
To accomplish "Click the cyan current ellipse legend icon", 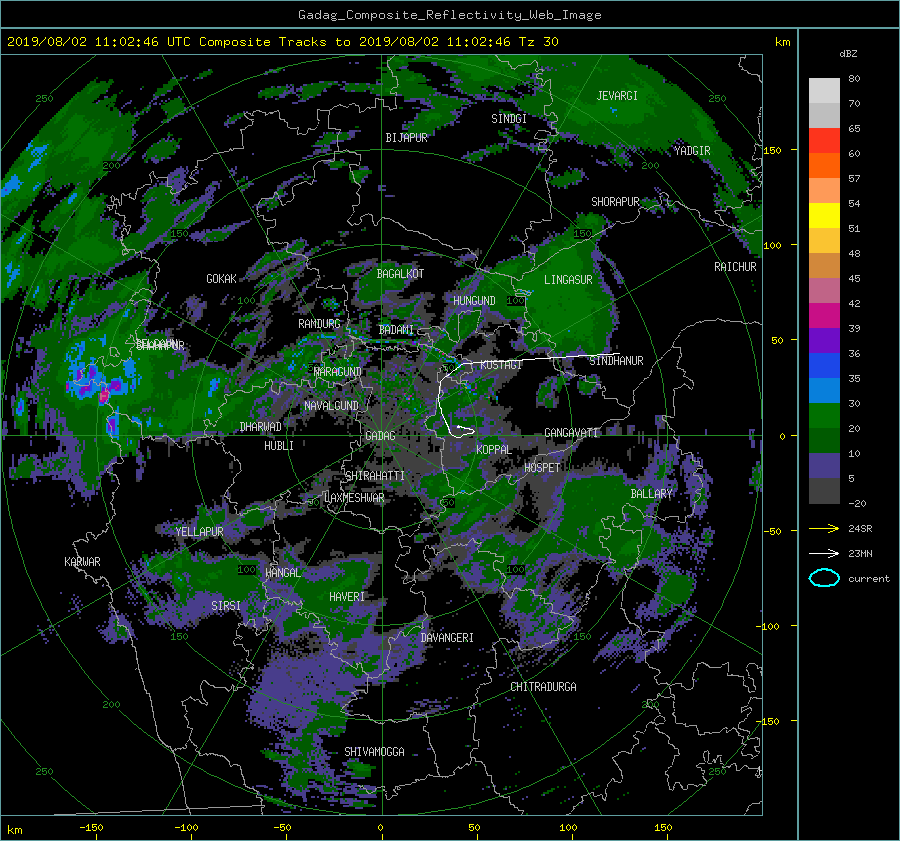I will click(824, 578).
